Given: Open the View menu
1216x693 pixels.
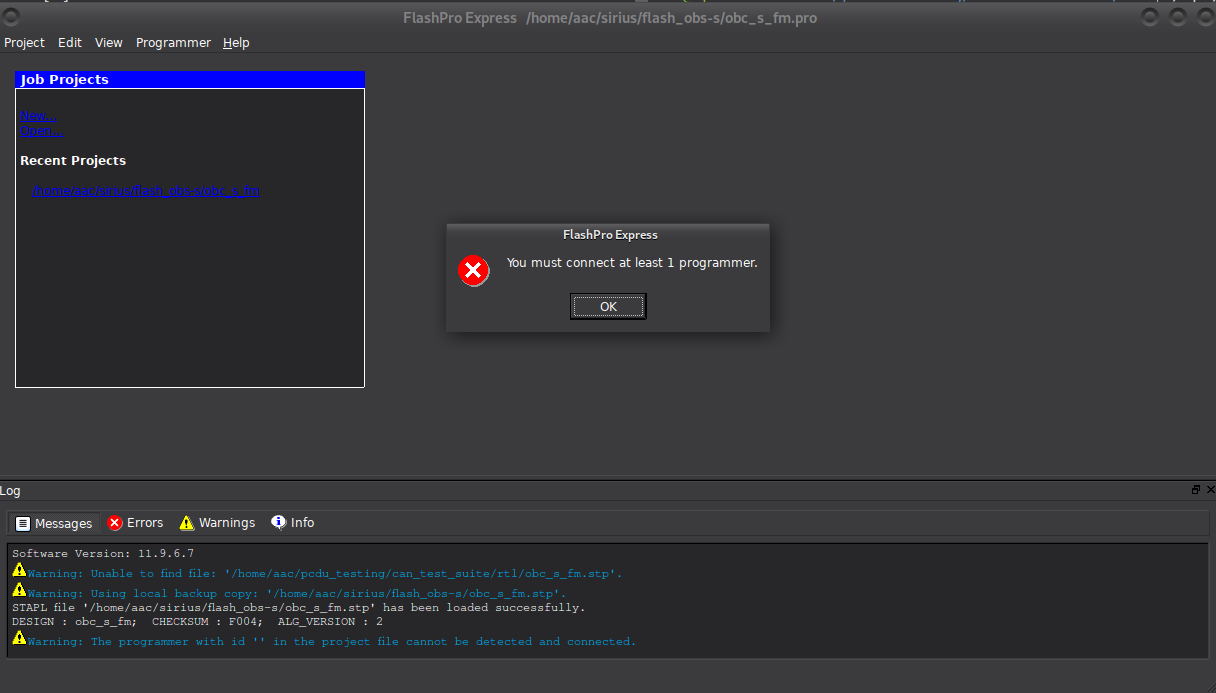Looking at the screenshot, I should click(109, 43).
